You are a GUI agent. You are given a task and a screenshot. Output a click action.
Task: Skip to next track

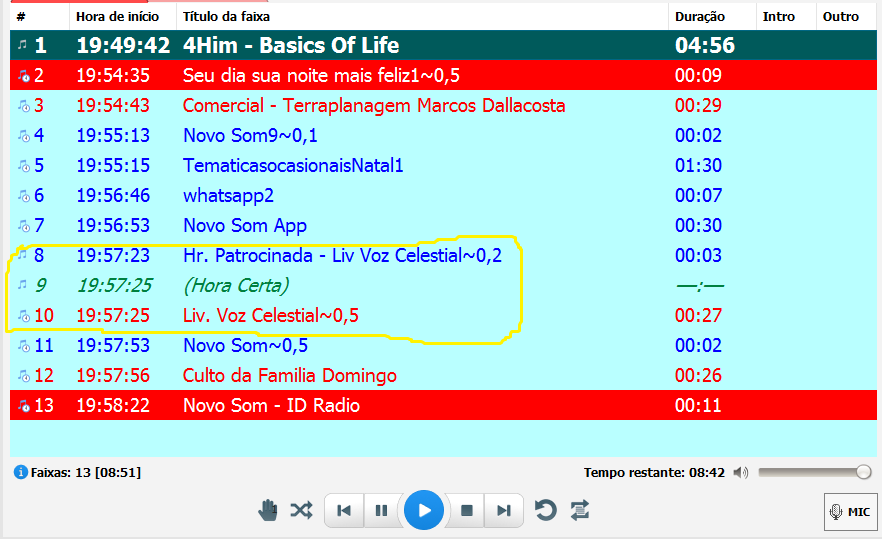[503, 510]
